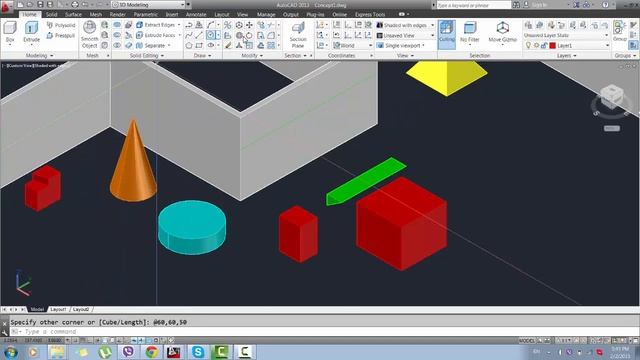640x360 pixels.
Task: Click the keyword search field
Action: coord(473,4)
